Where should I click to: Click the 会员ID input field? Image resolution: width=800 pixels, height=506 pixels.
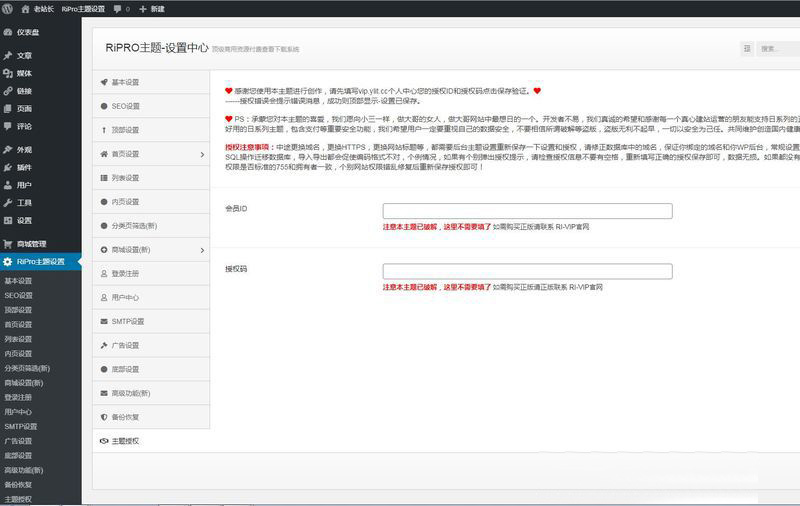point(527,211)
